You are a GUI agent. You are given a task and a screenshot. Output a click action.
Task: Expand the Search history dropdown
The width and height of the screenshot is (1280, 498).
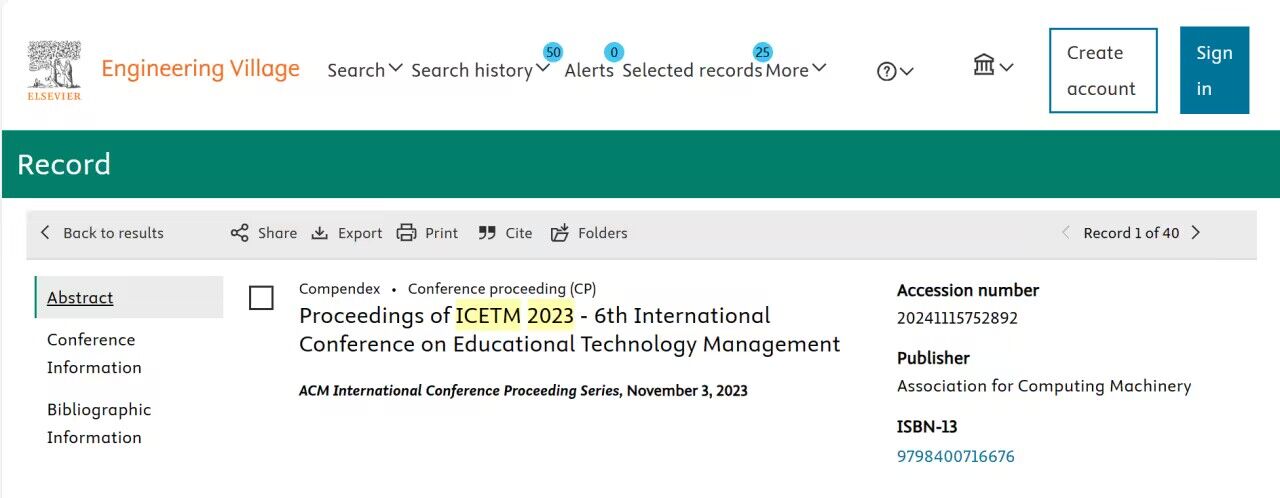[480, 70]
